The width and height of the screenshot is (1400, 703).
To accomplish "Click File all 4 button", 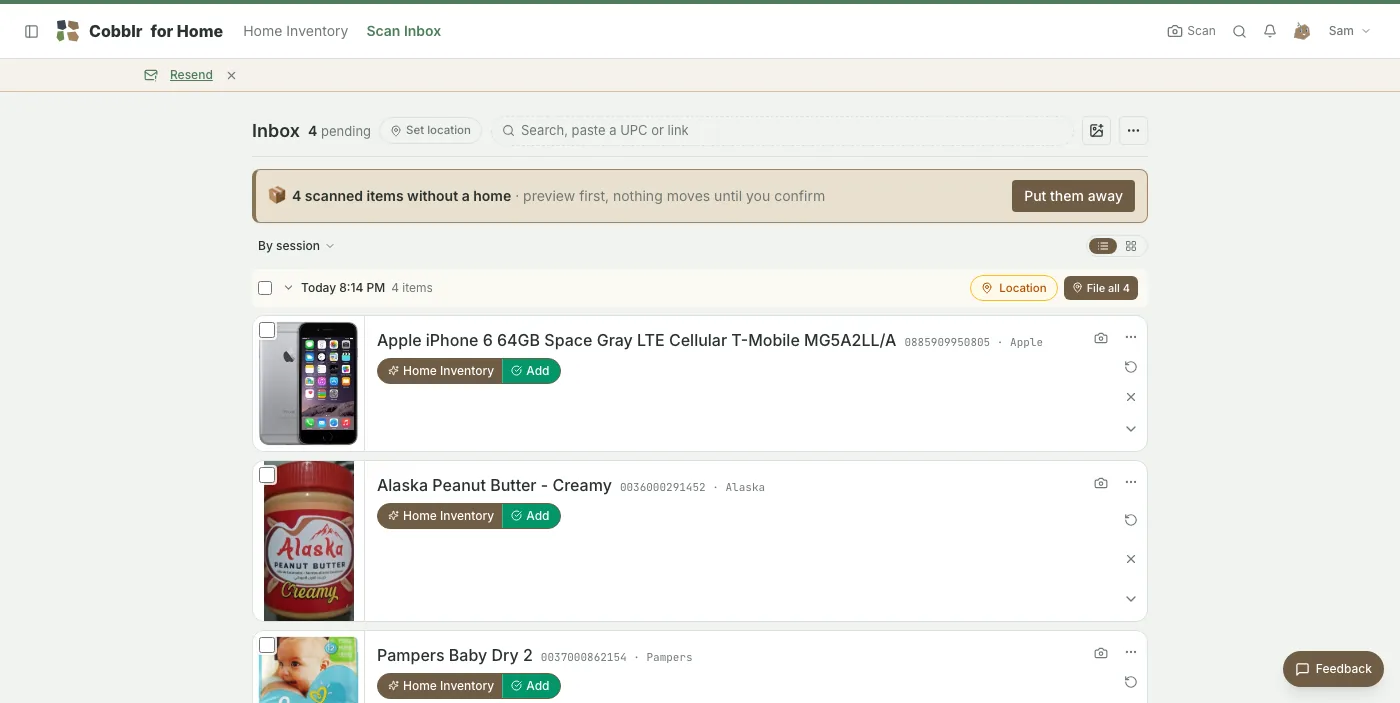I will [x=1101, y=288].
